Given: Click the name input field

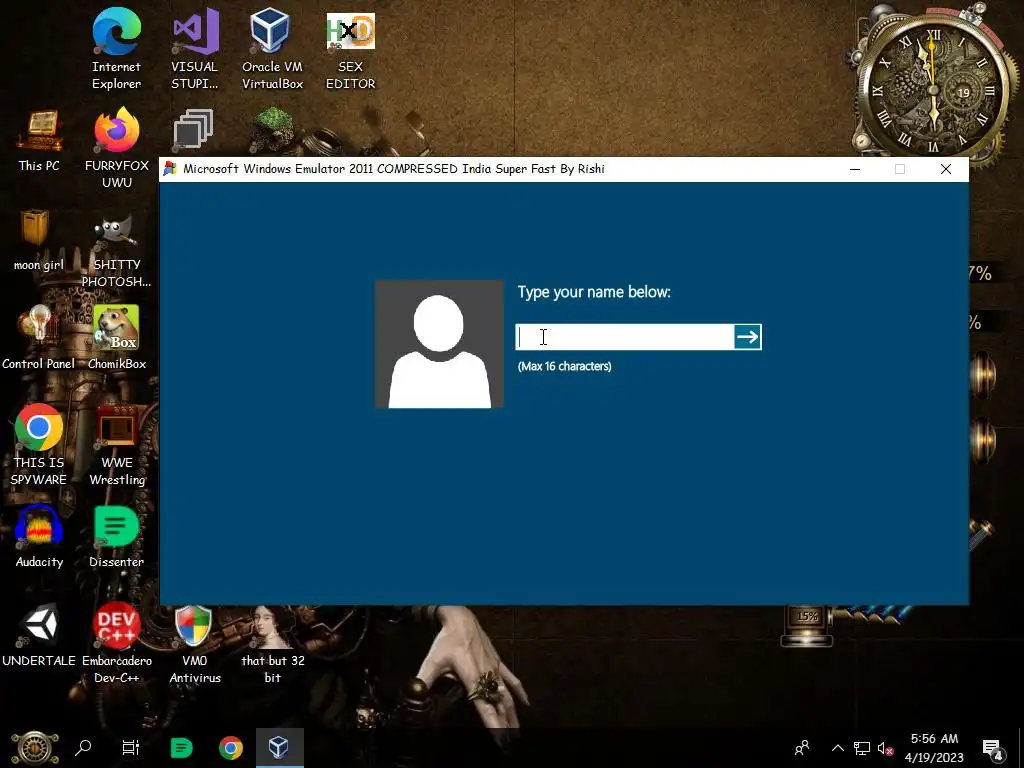Looking at the screenshot, I should [625, 337].
